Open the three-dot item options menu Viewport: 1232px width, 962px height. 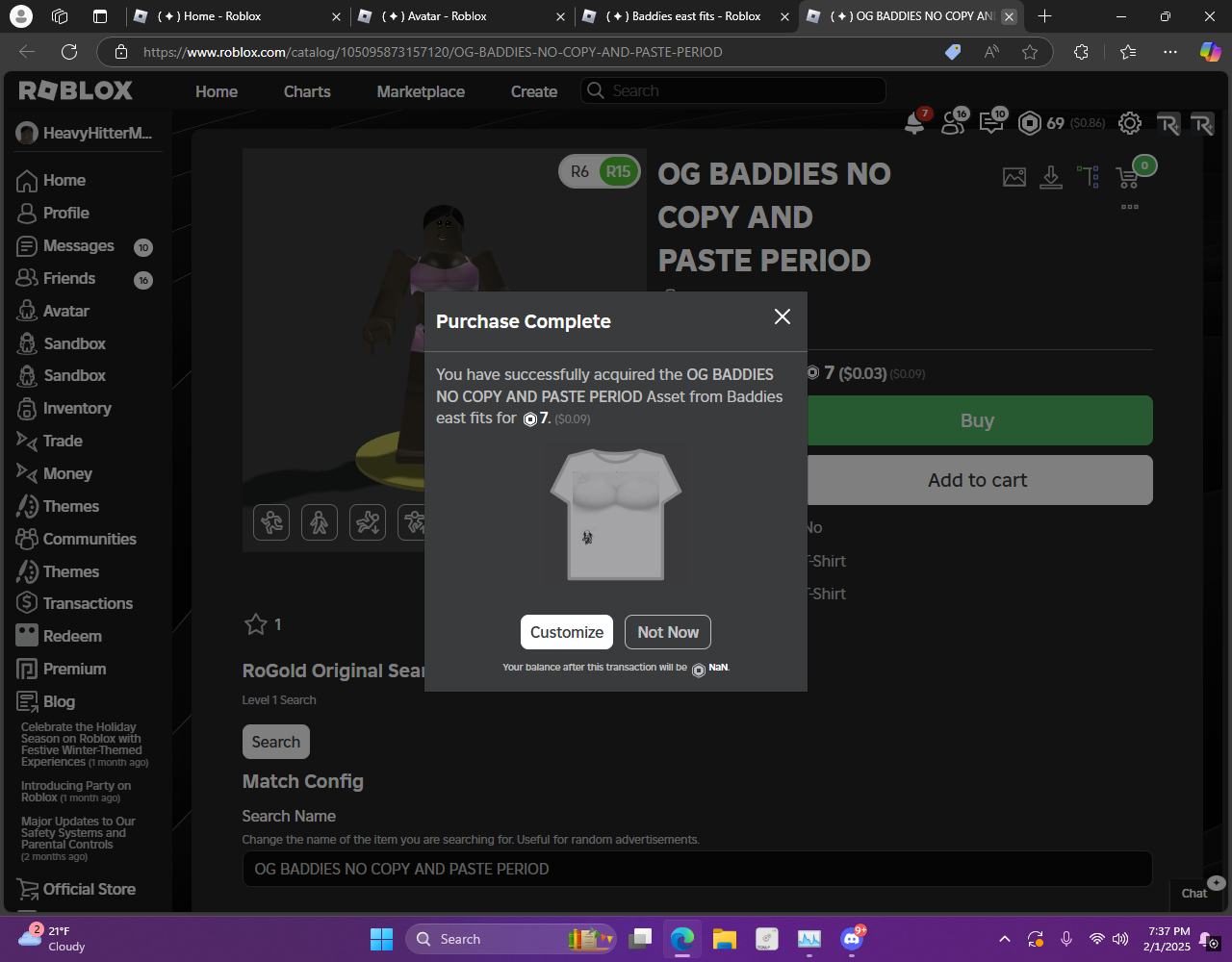tap(1130, 207)
